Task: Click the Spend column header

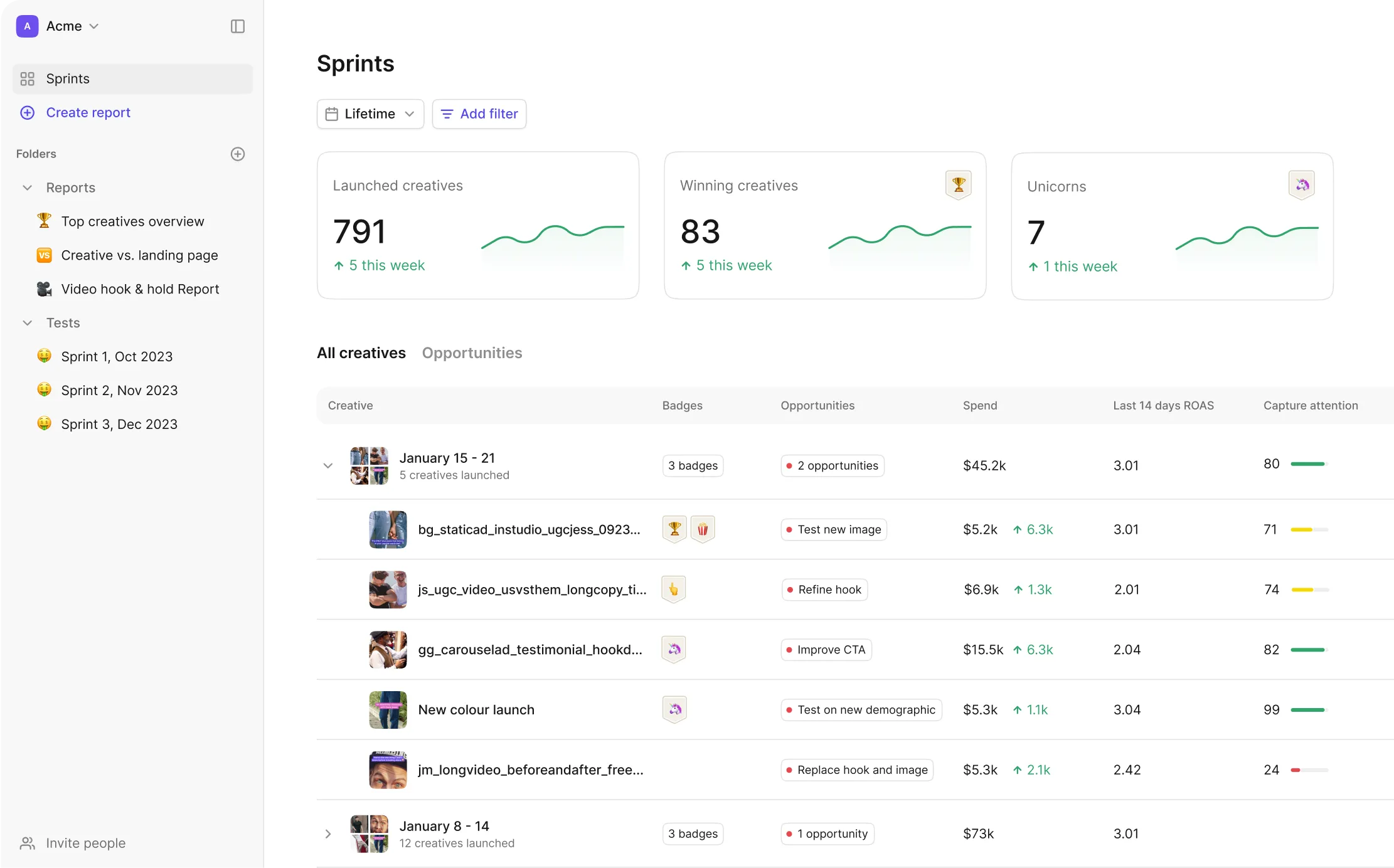Action: click(x=980, y=406)
